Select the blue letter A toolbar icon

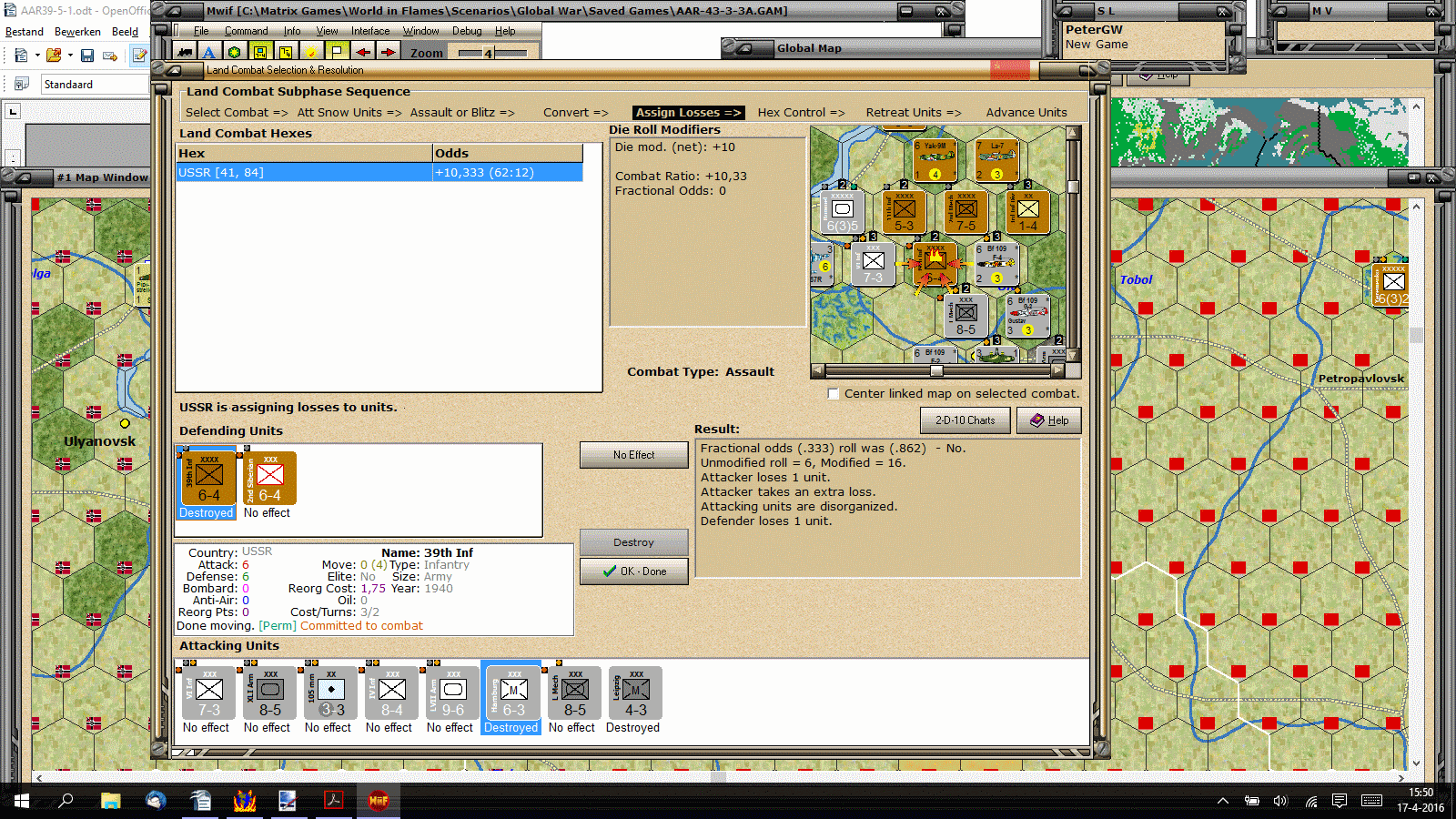click(x=209, y=53)
